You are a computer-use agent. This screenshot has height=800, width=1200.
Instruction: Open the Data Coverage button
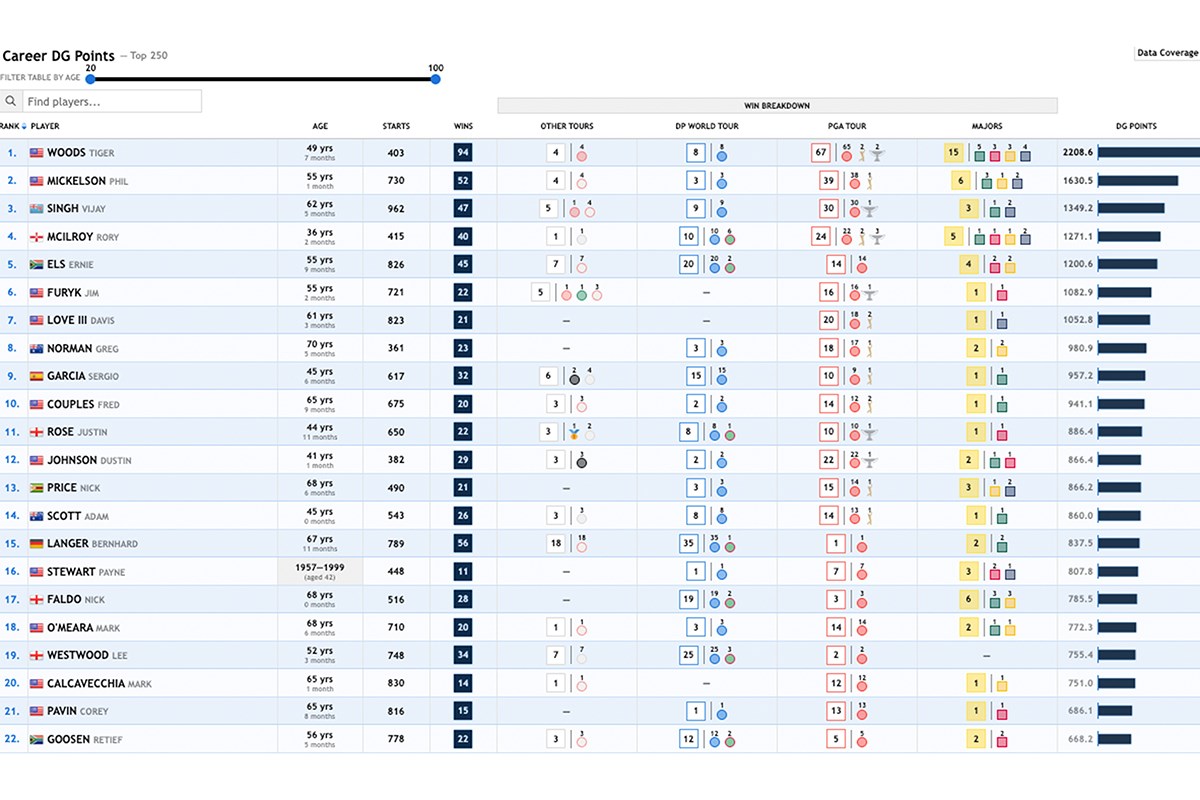click(x=1167, y=53)
